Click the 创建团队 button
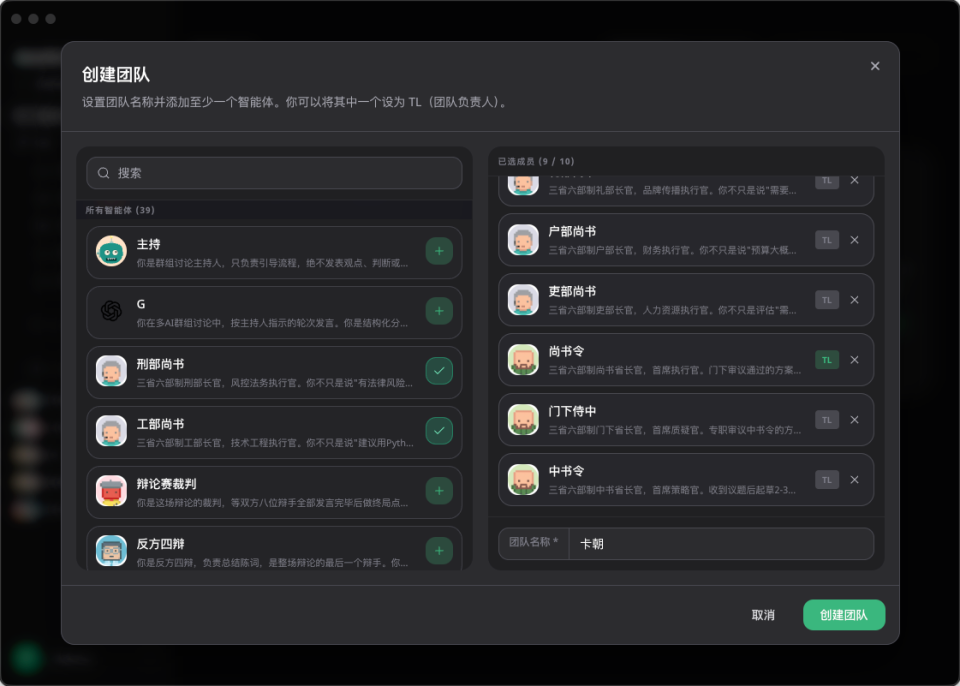This screenshot has width=960, height=686. [843, 615]
